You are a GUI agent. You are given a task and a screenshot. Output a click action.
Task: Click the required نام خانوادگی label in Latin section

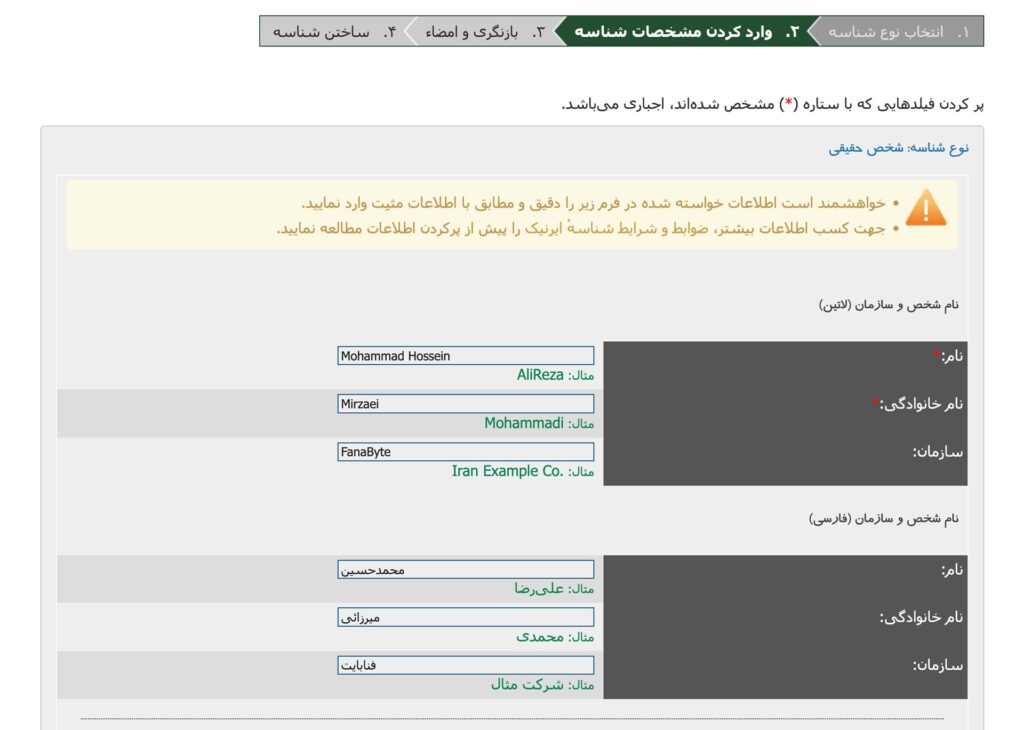(x=918, y=404)
